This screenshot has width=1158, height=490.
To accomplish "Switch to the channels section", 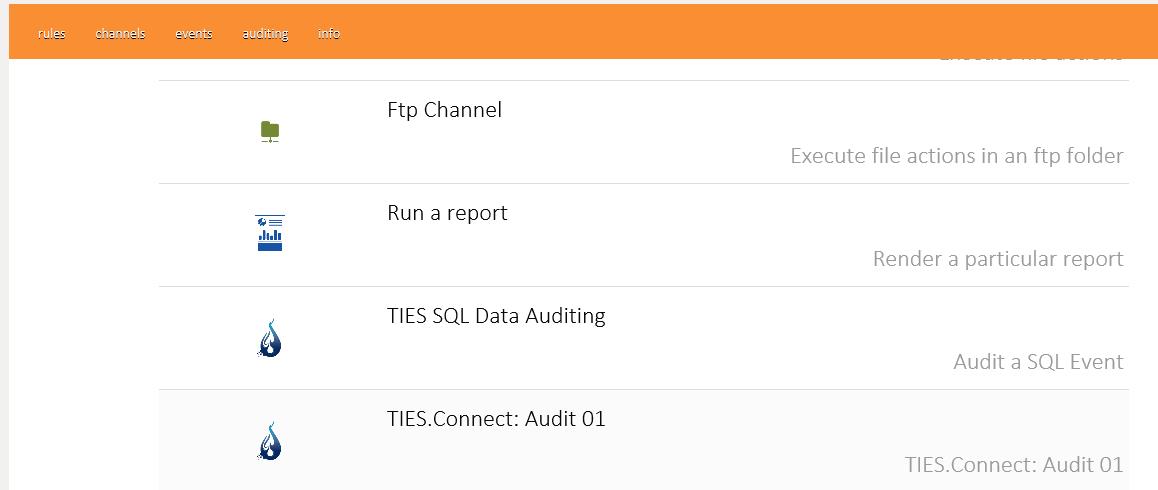I will [120, 34].
